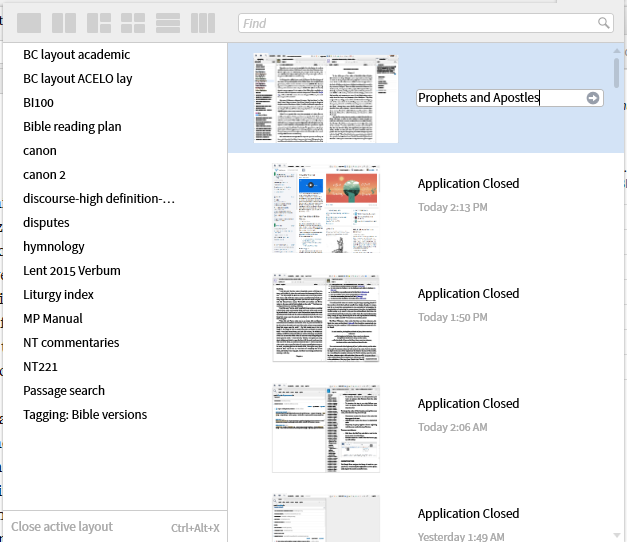Restore Application Closed Today 1:50 PM
The height and width of the screenshot is (542, 627).
coord(468,294)
